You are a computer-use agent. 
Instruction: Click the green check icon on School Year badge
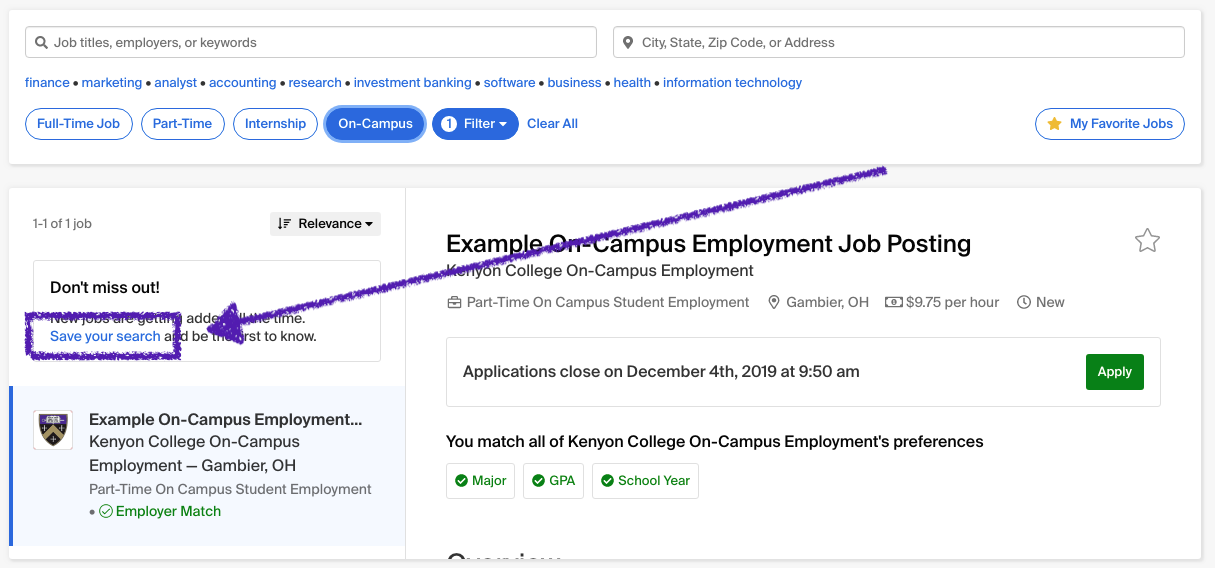(607, 481)
